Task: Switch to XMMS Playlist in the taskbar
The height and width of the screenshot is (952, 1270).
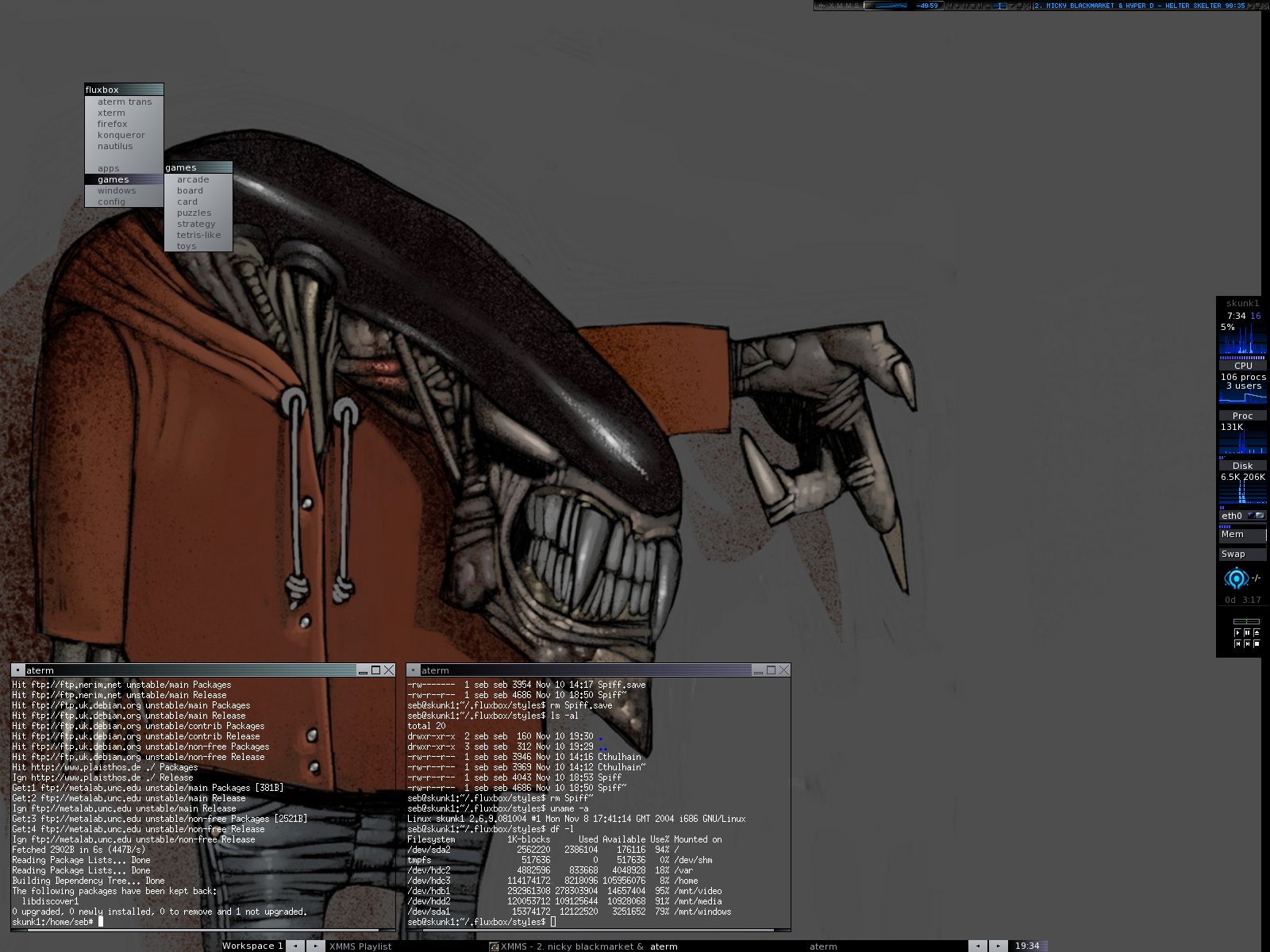Action: point(360,946)
